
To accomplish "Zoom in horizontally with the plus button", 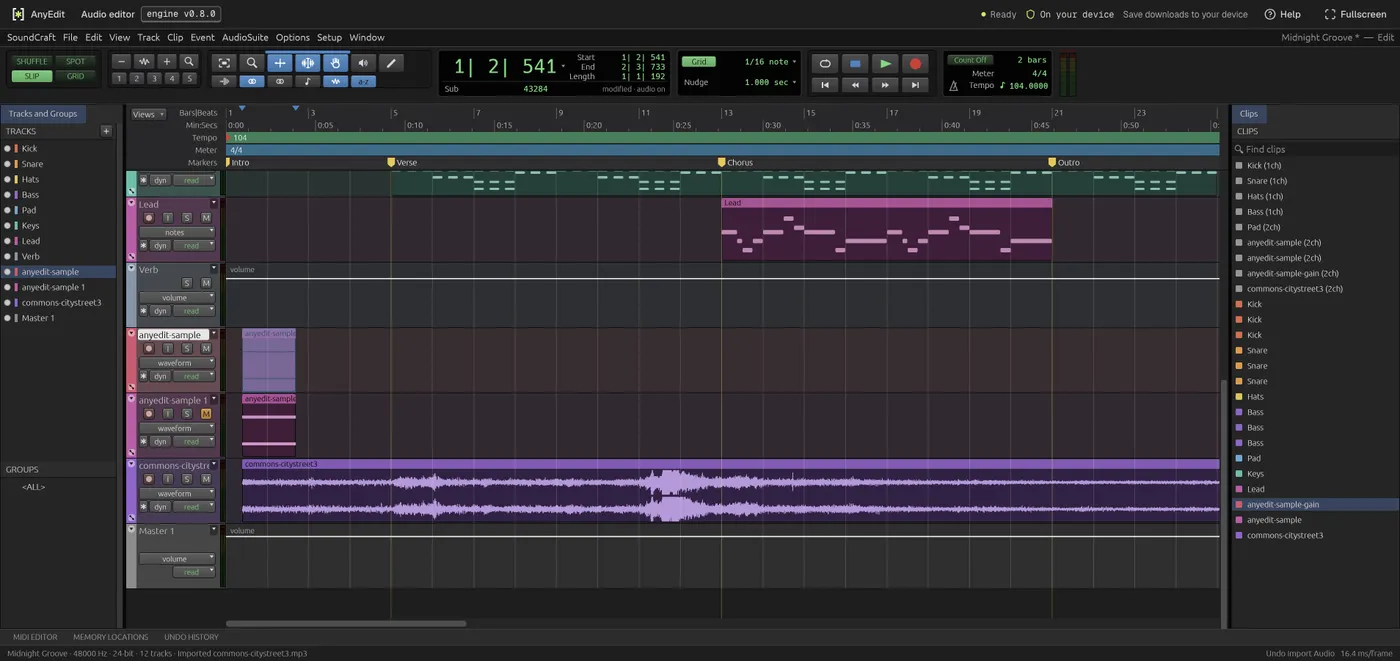I will (167, 62).
